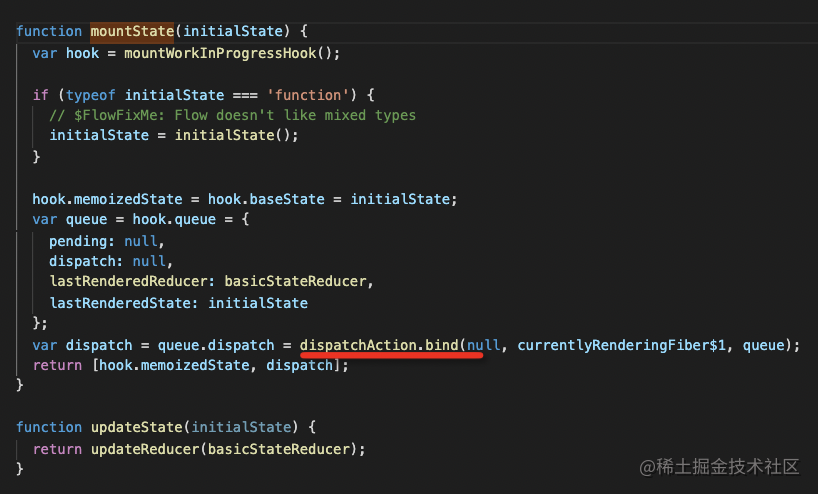The height and width of the screenshot is (494, 818).
Task: Click updateState function name
Action: [x=136, y=427]
